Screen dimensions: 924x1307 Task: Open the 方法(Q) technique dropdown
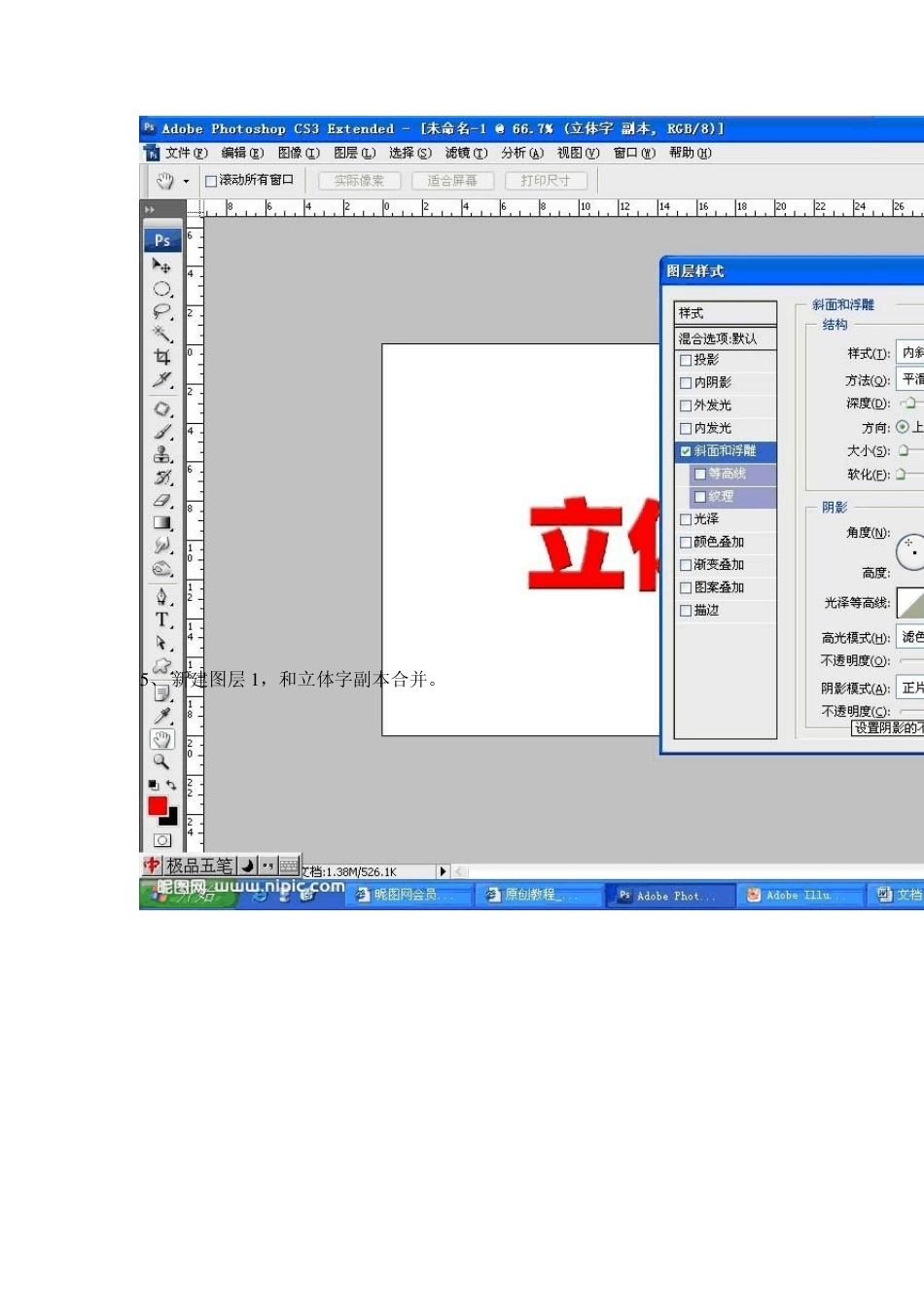coord(910,379)
